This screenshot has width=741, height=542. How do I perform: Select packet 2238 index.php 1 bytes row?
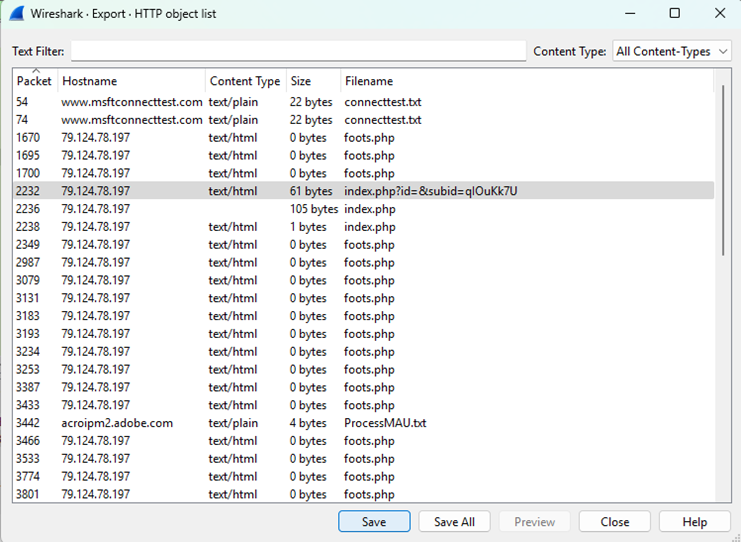tap(363, 227)
